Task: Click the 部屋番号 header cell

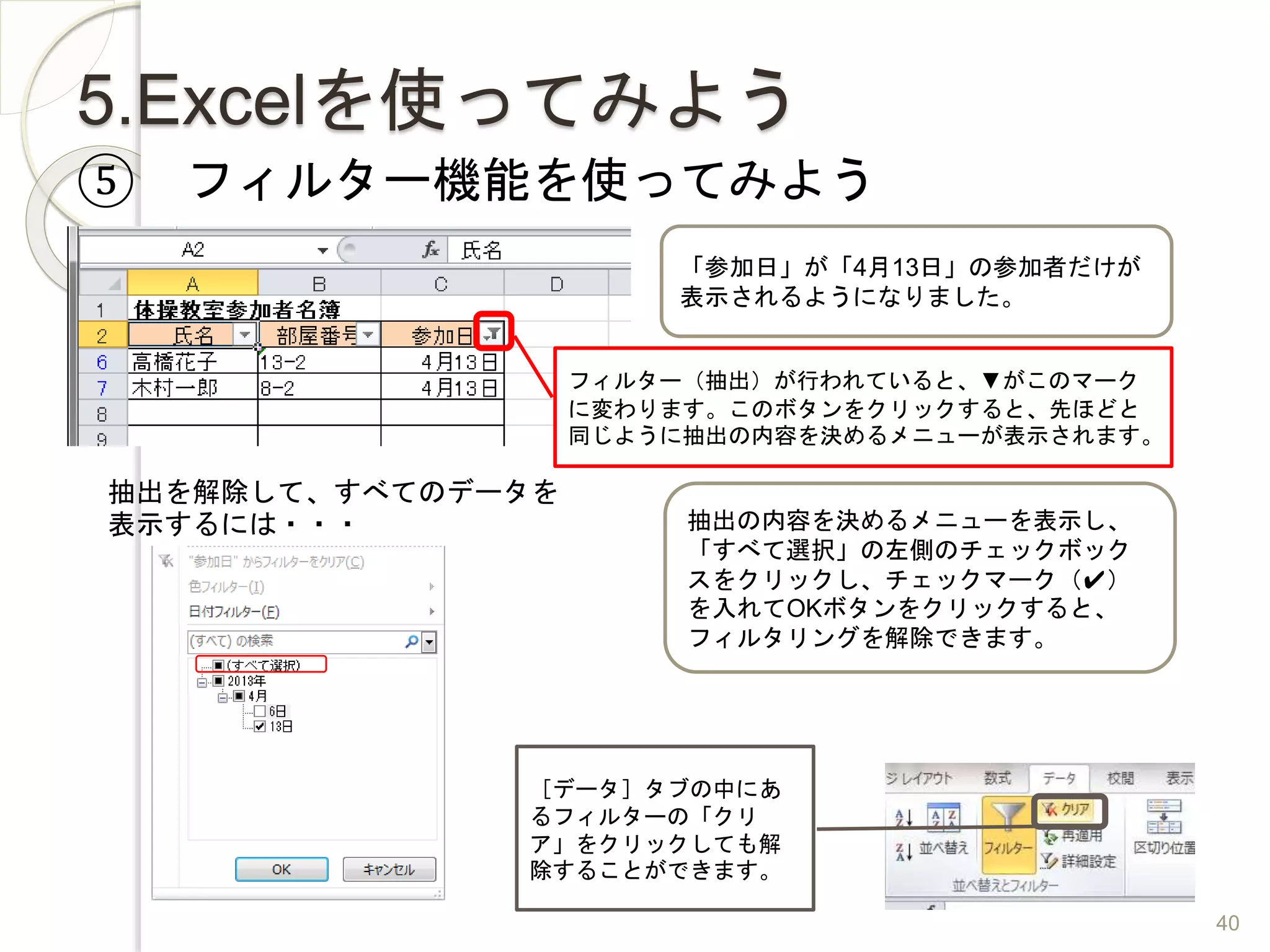Action: click(319, 335)
